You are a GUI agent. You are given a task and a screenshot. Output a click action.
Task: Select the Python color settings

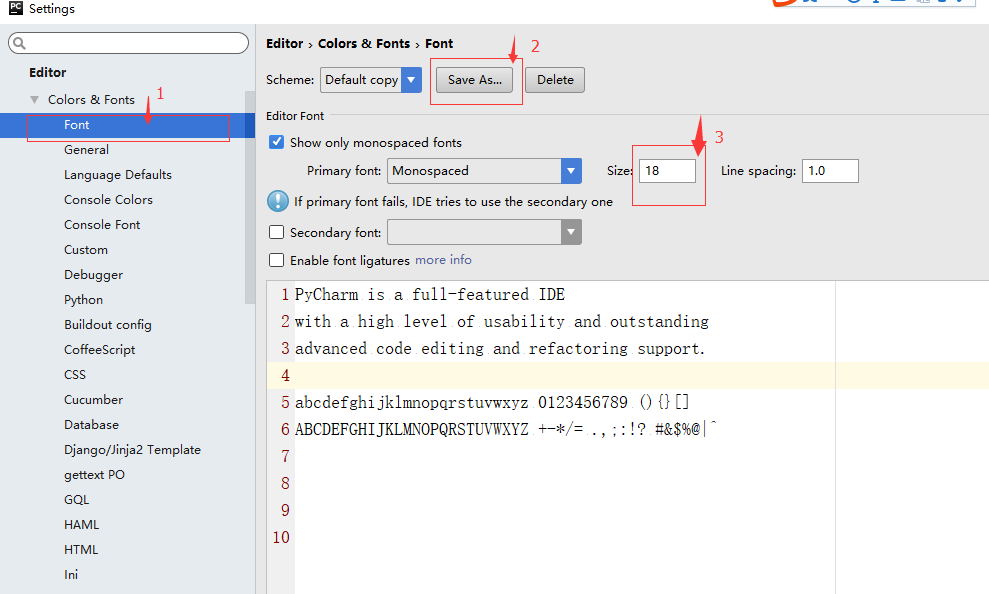coord(83,300)
